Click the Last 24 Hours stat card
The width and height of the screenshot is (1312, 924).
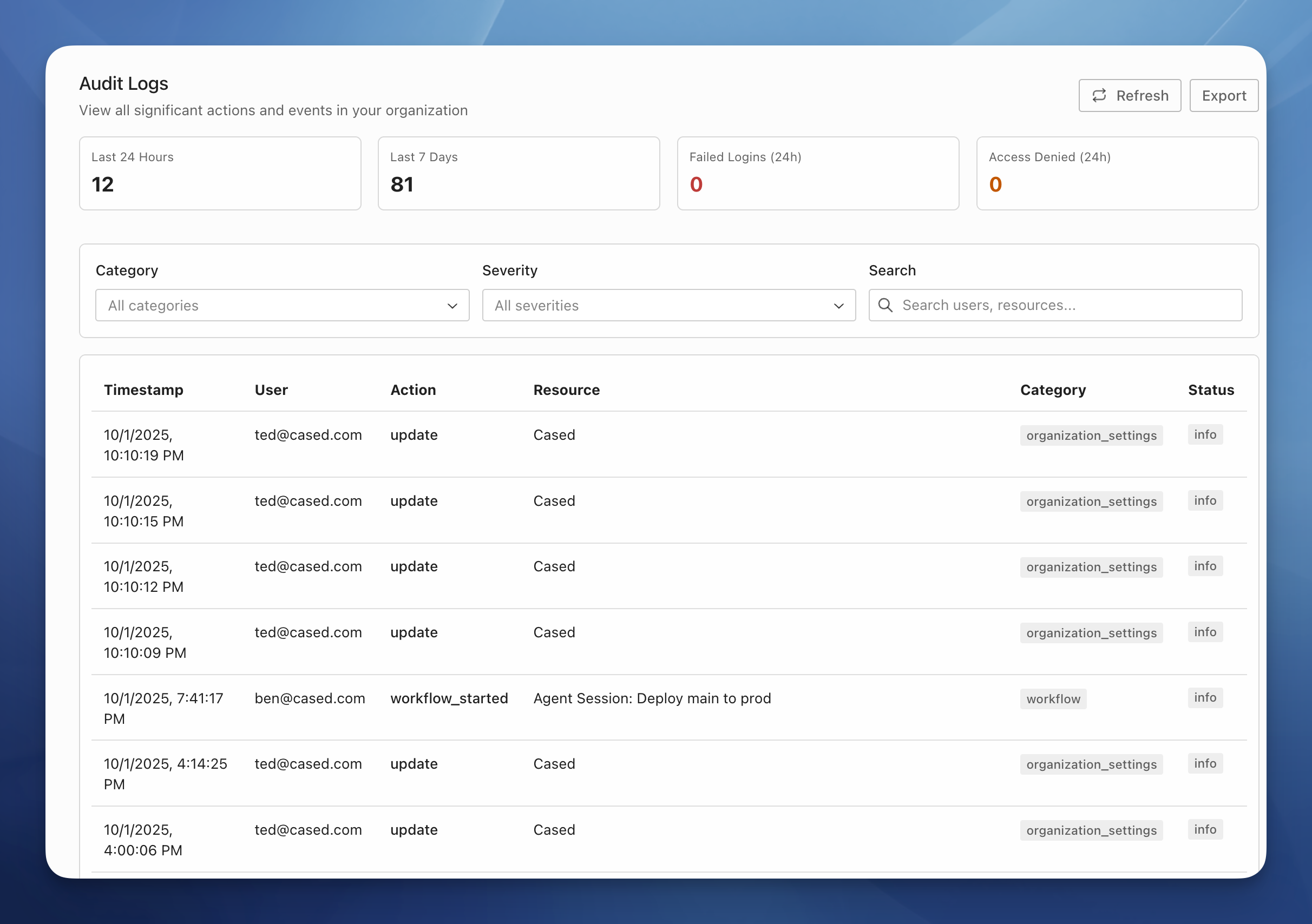click(220, 173)
